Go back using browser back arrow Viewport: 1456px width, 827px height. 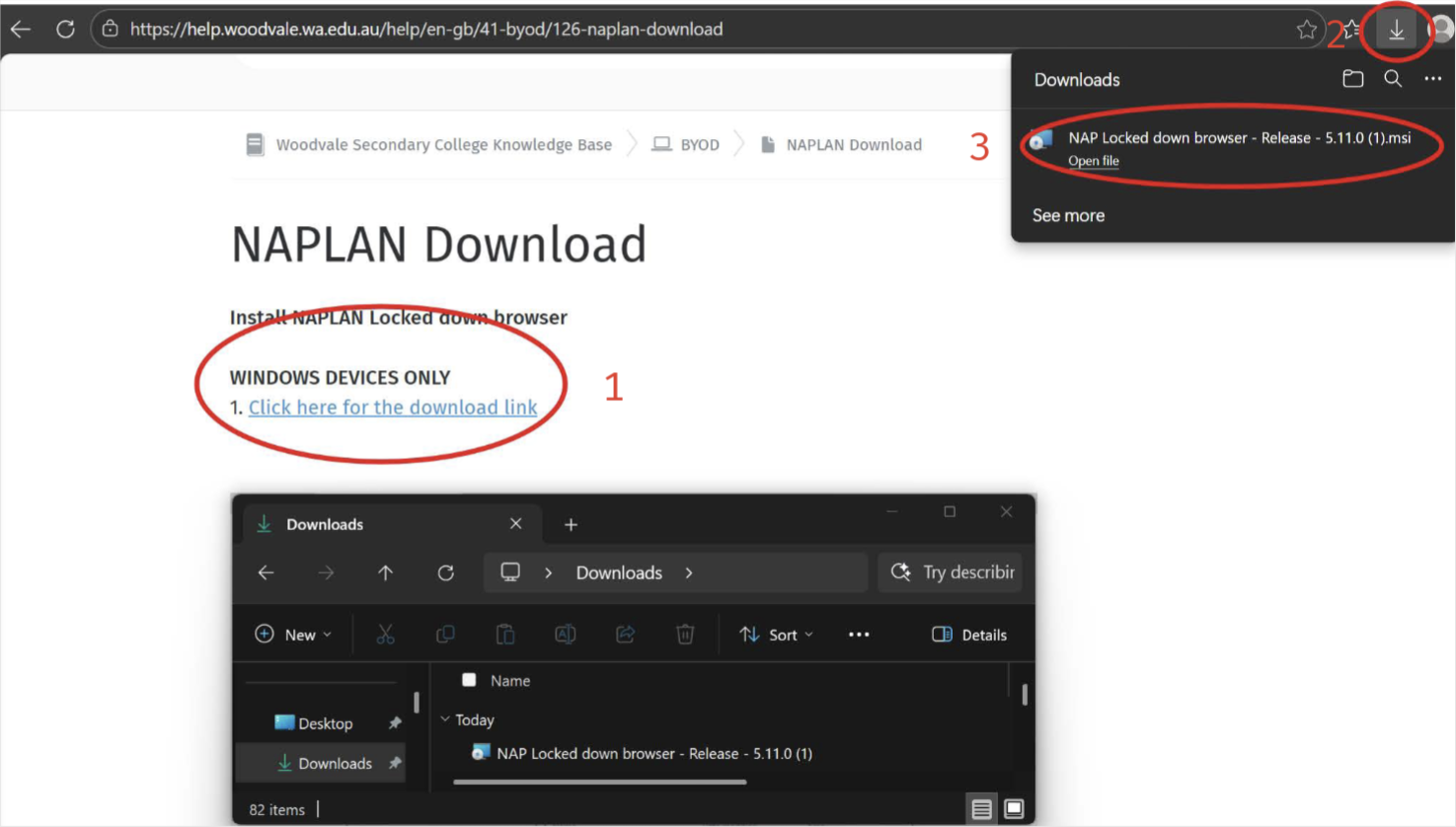[21, 30]
